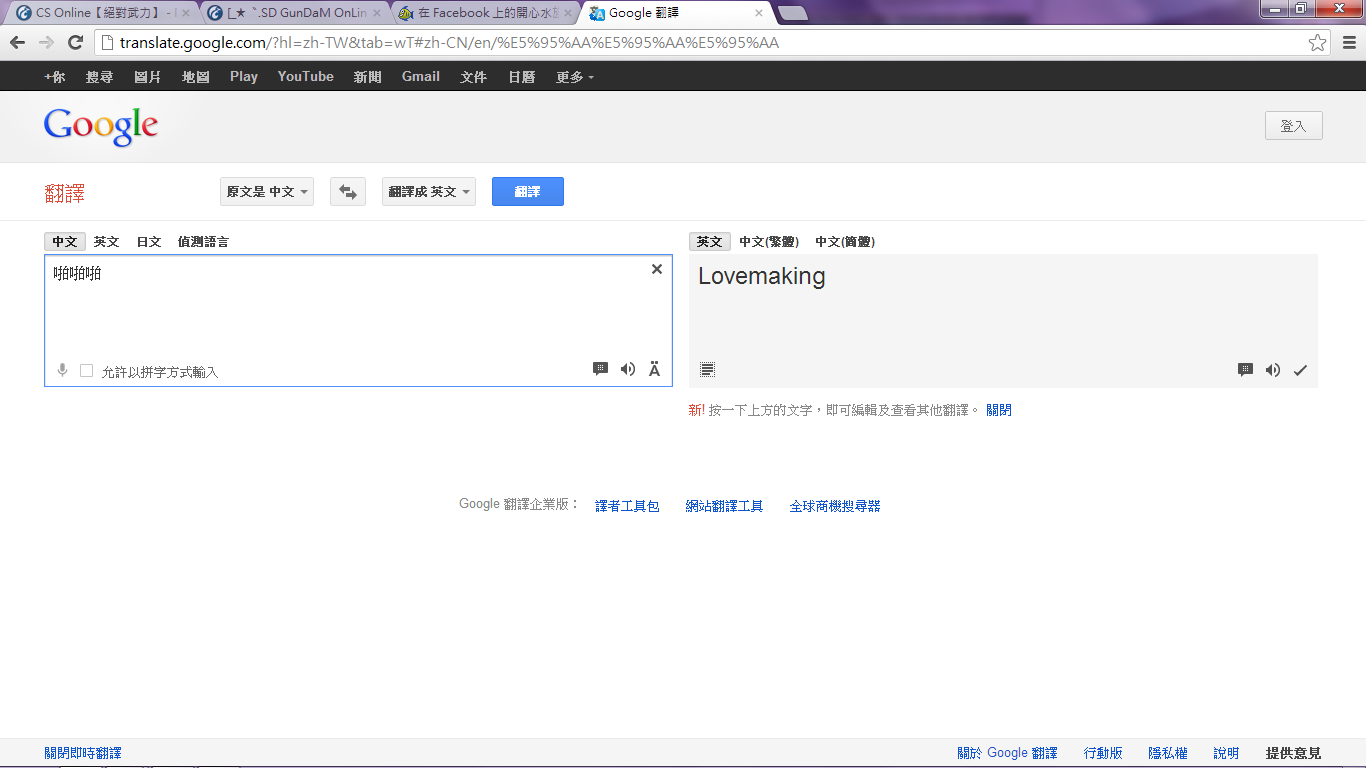This screenshot has height=768, width=1366.
Task: Select 英文 as the source language tab
Action: pos(107,242)
